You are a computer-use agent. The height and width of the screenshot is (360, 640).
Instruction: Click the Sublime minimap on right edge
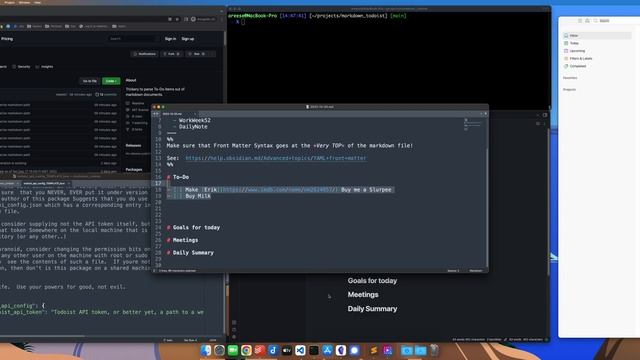(472, 125)
